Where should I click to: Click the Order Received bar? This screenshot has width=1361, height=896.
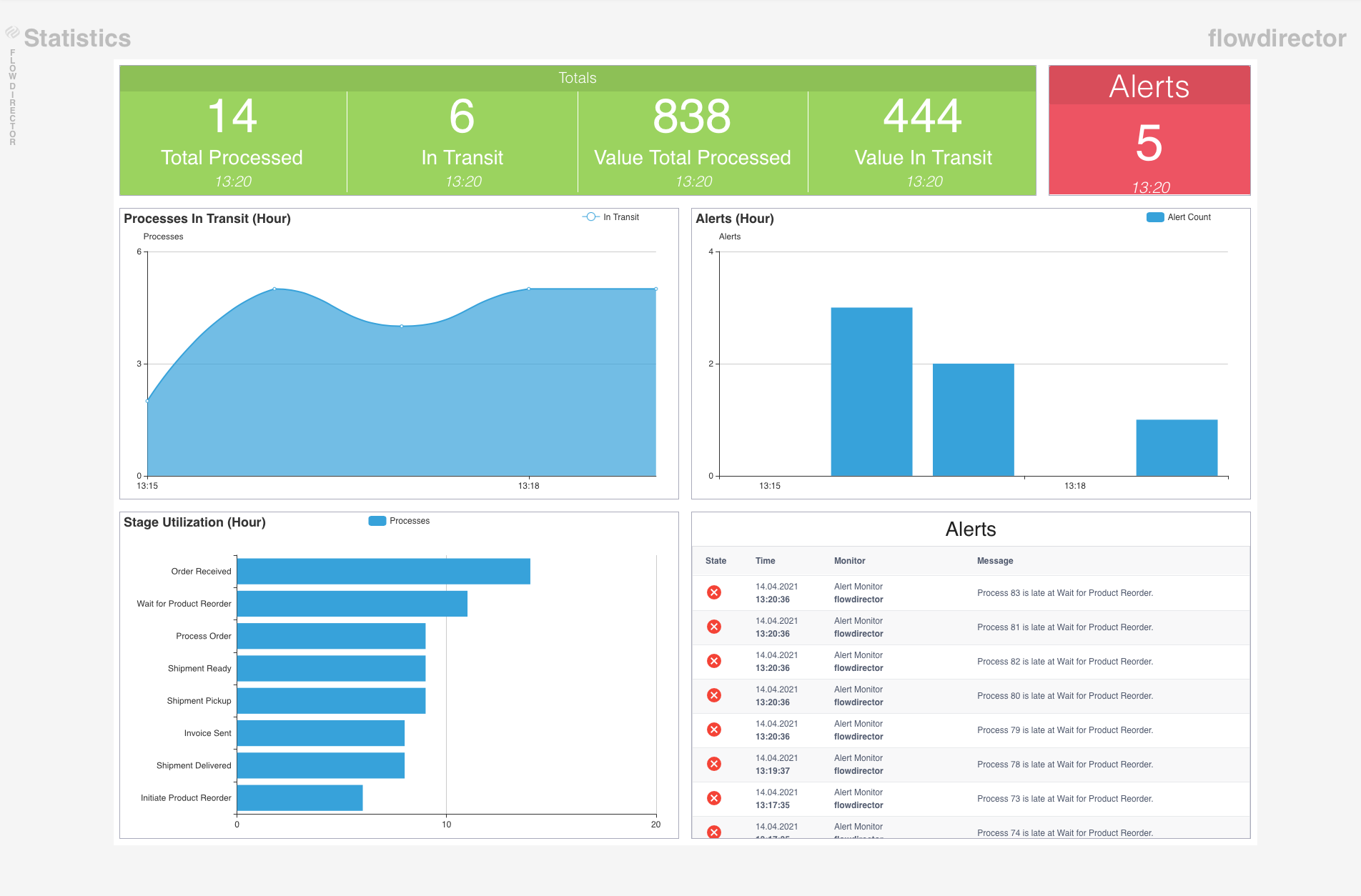(x=383, y=572)
